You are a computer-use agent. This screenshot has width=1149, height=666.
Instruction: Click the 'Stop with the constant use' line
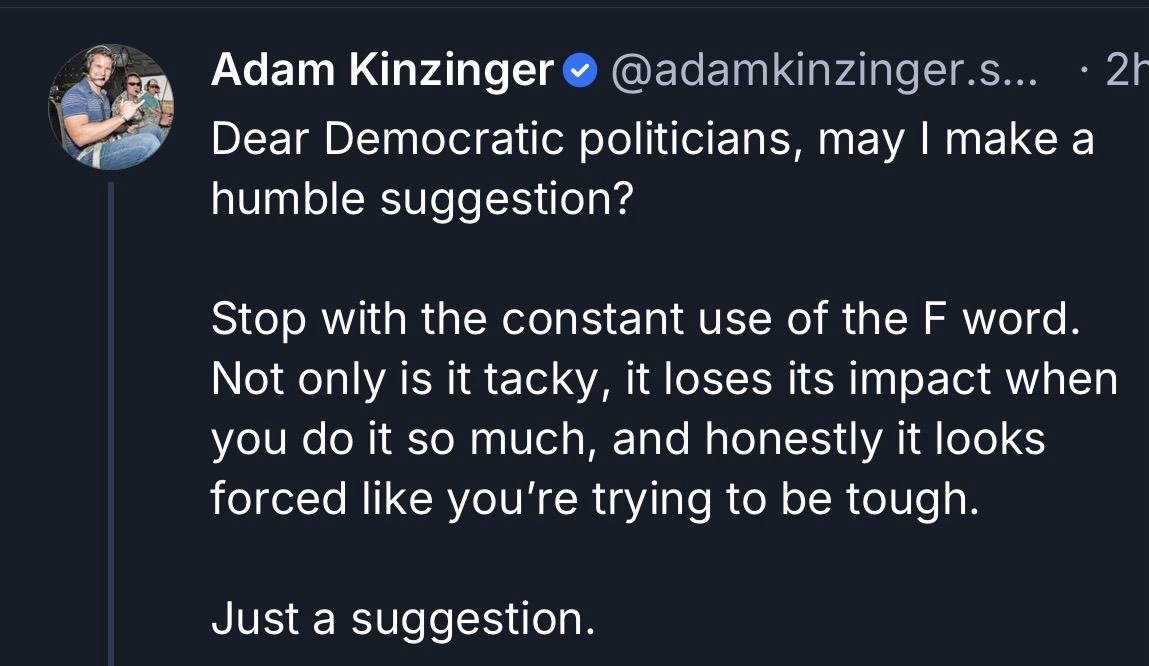click(x=646, y=319)
